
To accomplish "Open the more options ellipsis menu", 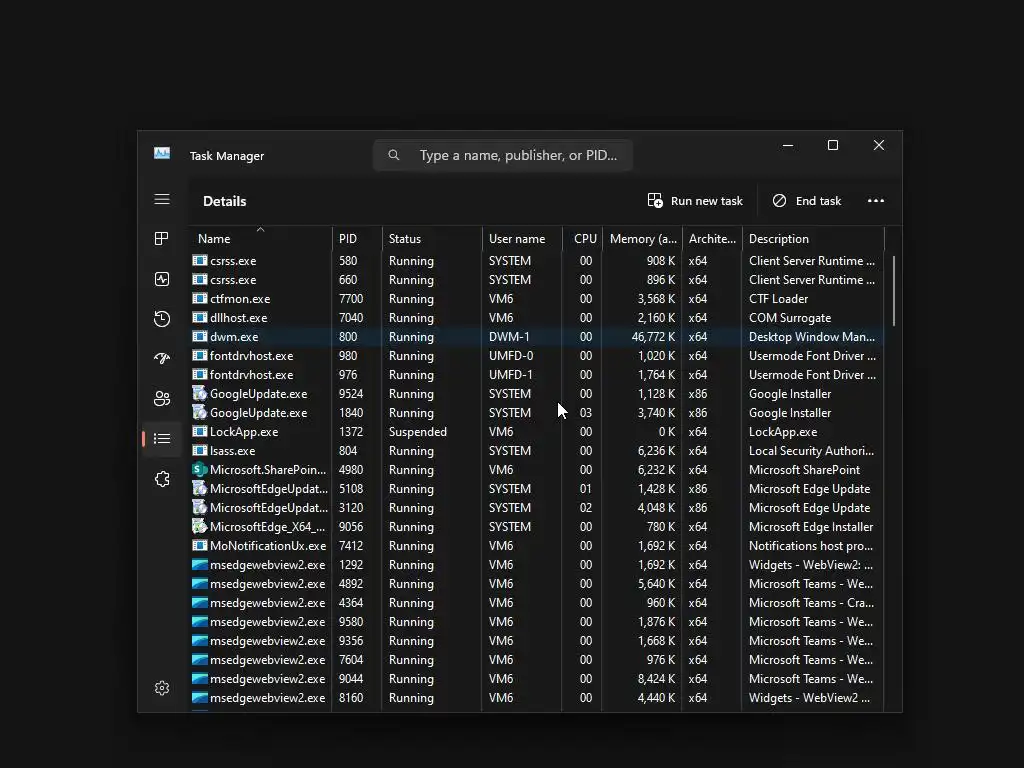I will (x=876, y=200).
